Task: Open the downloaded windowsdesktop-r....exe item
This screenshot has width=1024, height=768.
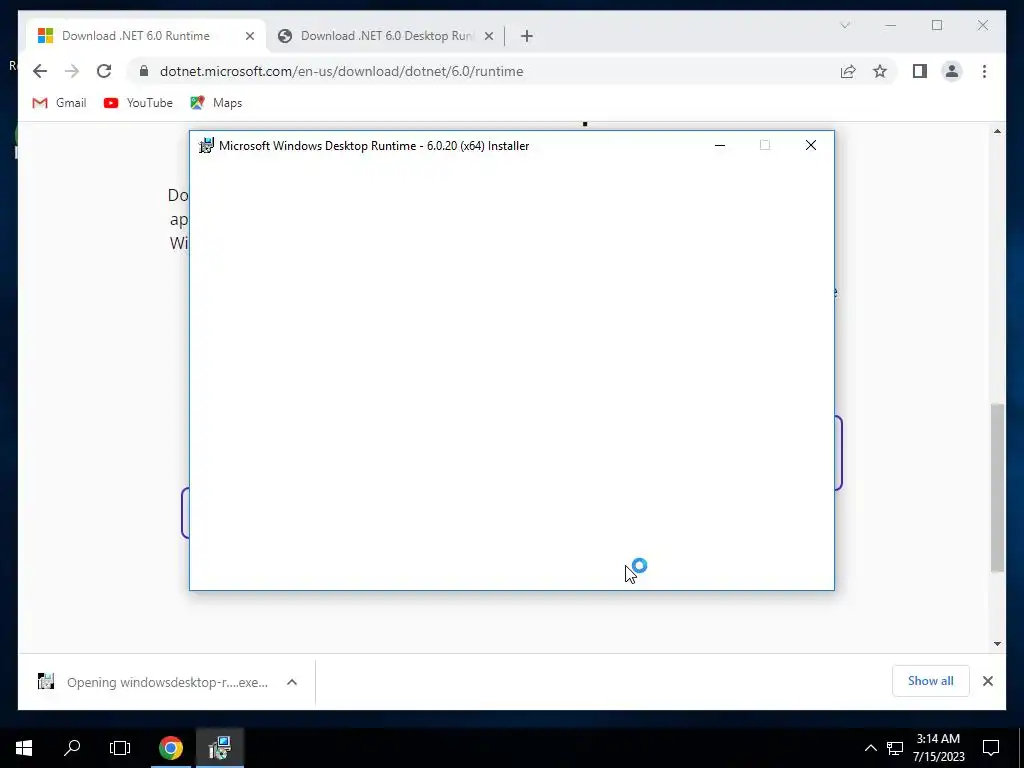Action: pyautogui.click(x=153, y=682)
